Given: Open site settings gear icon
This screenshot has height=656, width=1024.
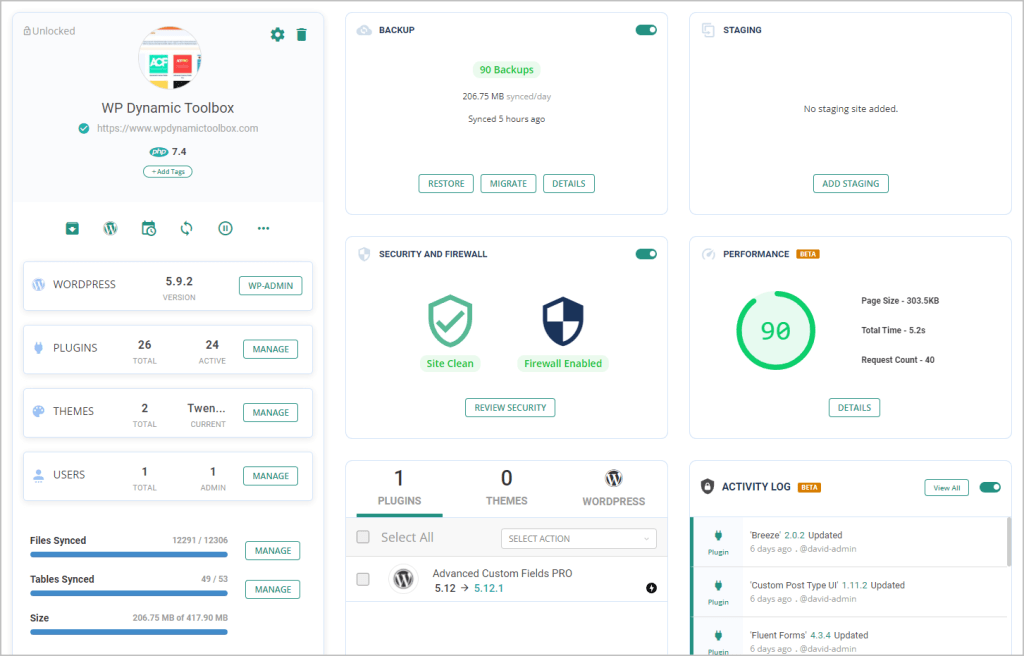Looking at the screenshot, I should (278, 35).
